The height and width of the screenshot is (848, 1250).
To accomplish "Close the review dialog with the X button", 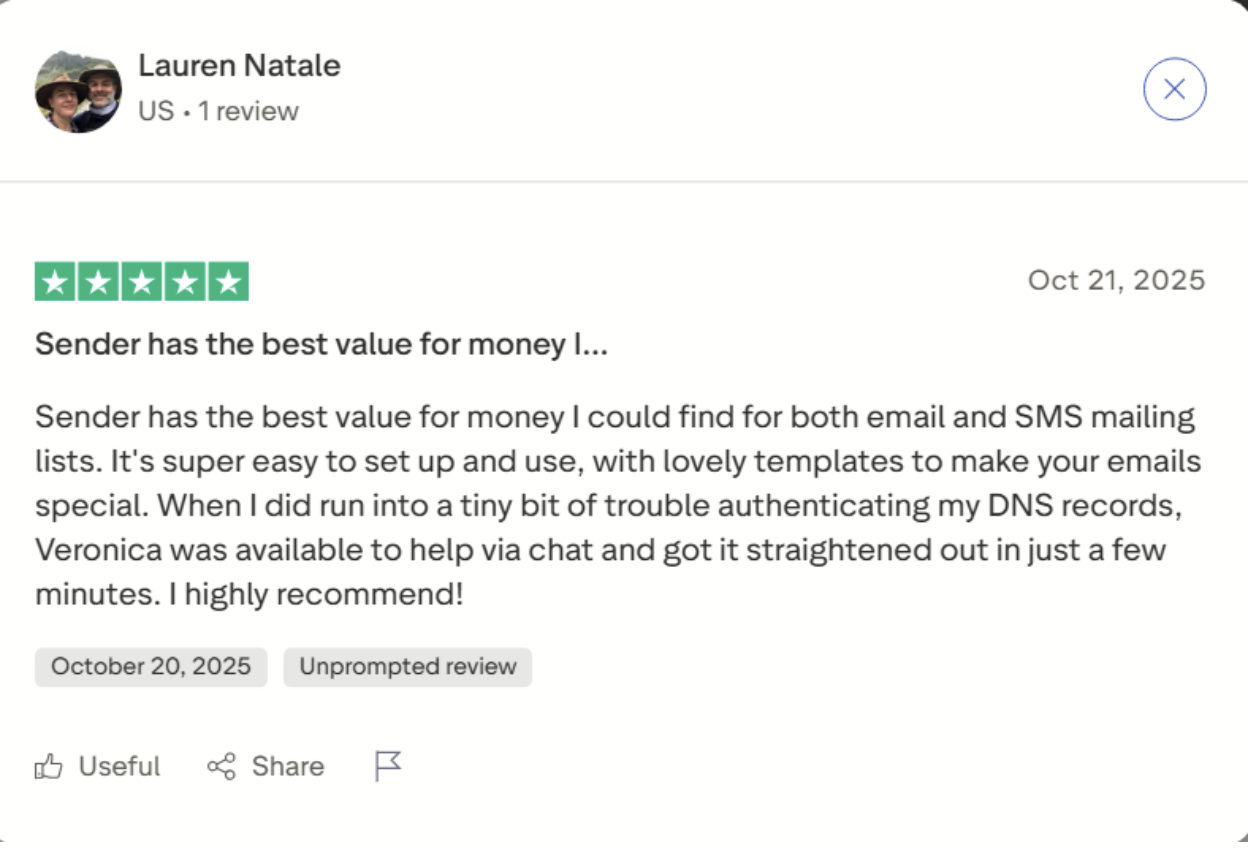I will pos(1174,90).
